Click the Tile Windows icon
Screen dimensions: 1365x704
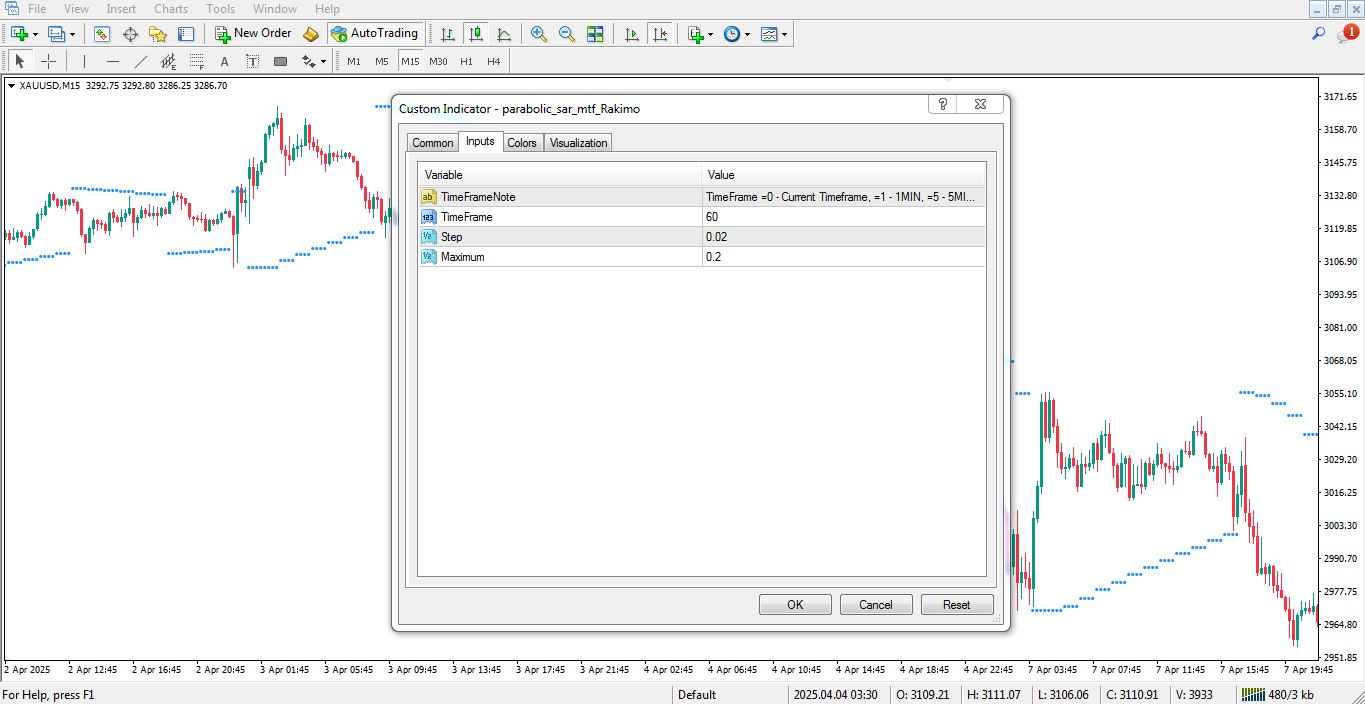click(x=595, y=34)
